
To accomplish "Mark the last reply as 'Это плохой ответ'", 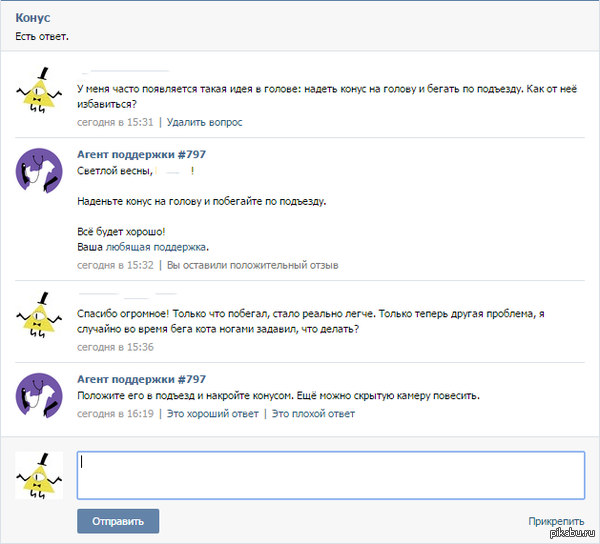I will [x=313, y=413].
